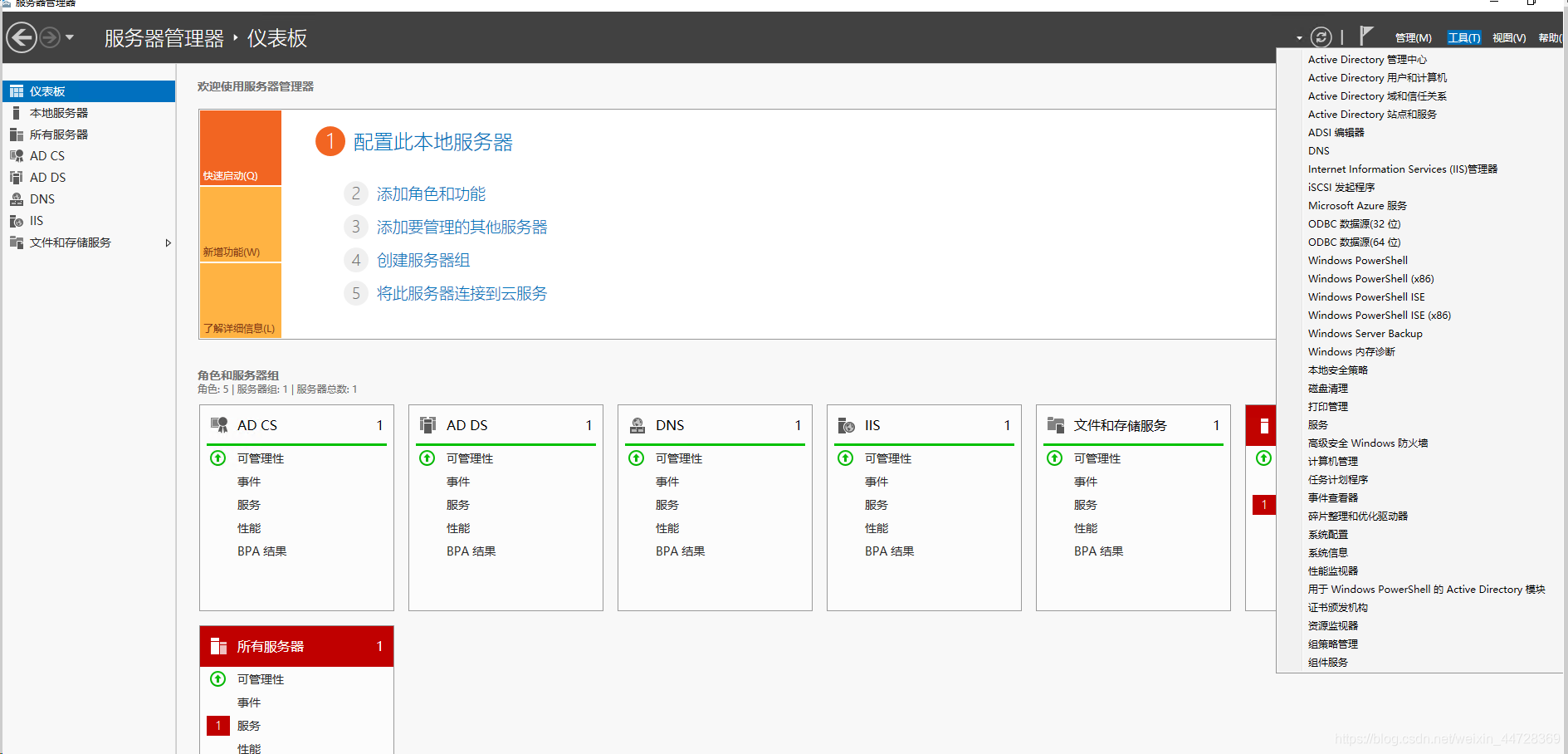Click green manageability icon in DNS tile

point(637,458)
